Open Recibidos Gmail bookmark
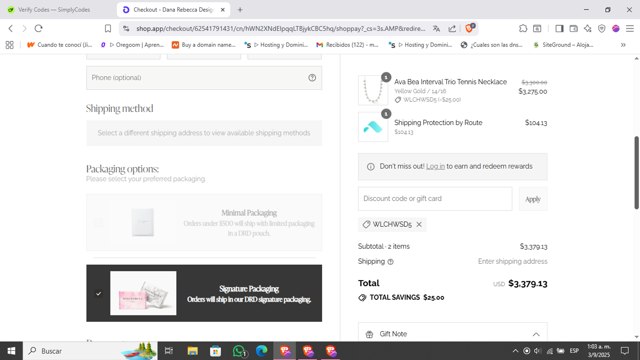Screen dimensions: 640x360 click(347, 45)
